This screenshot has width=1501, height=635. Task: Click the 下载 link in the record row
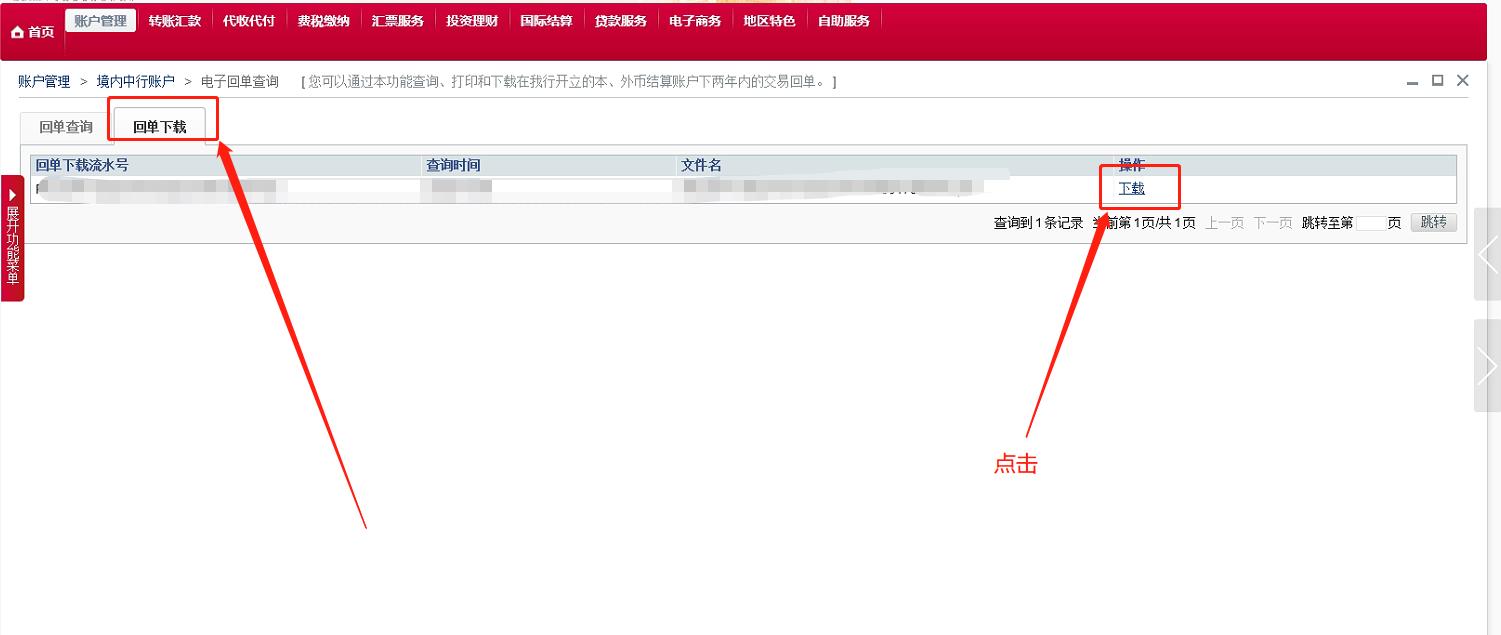coord(1133,189)
